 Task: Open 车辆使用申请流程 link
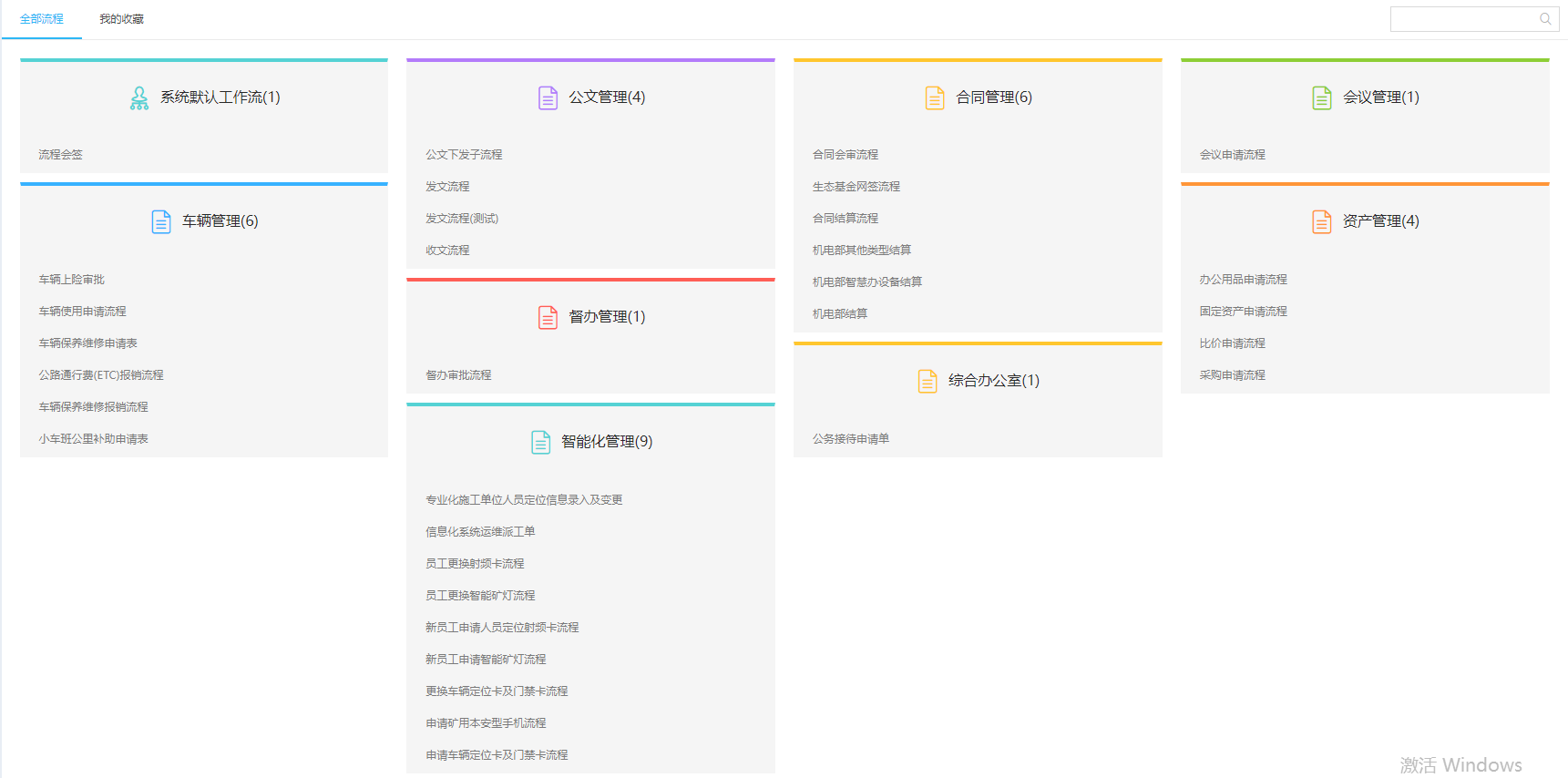click(82, 312)
